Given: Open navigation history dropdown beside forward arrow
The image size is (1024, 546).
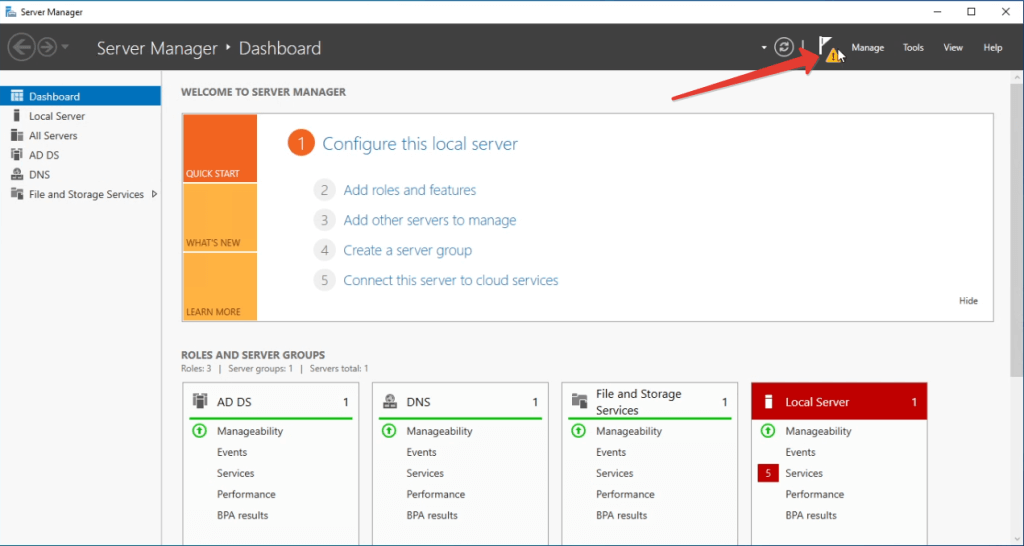Looking at the screenshot, I should coord(65,47).
